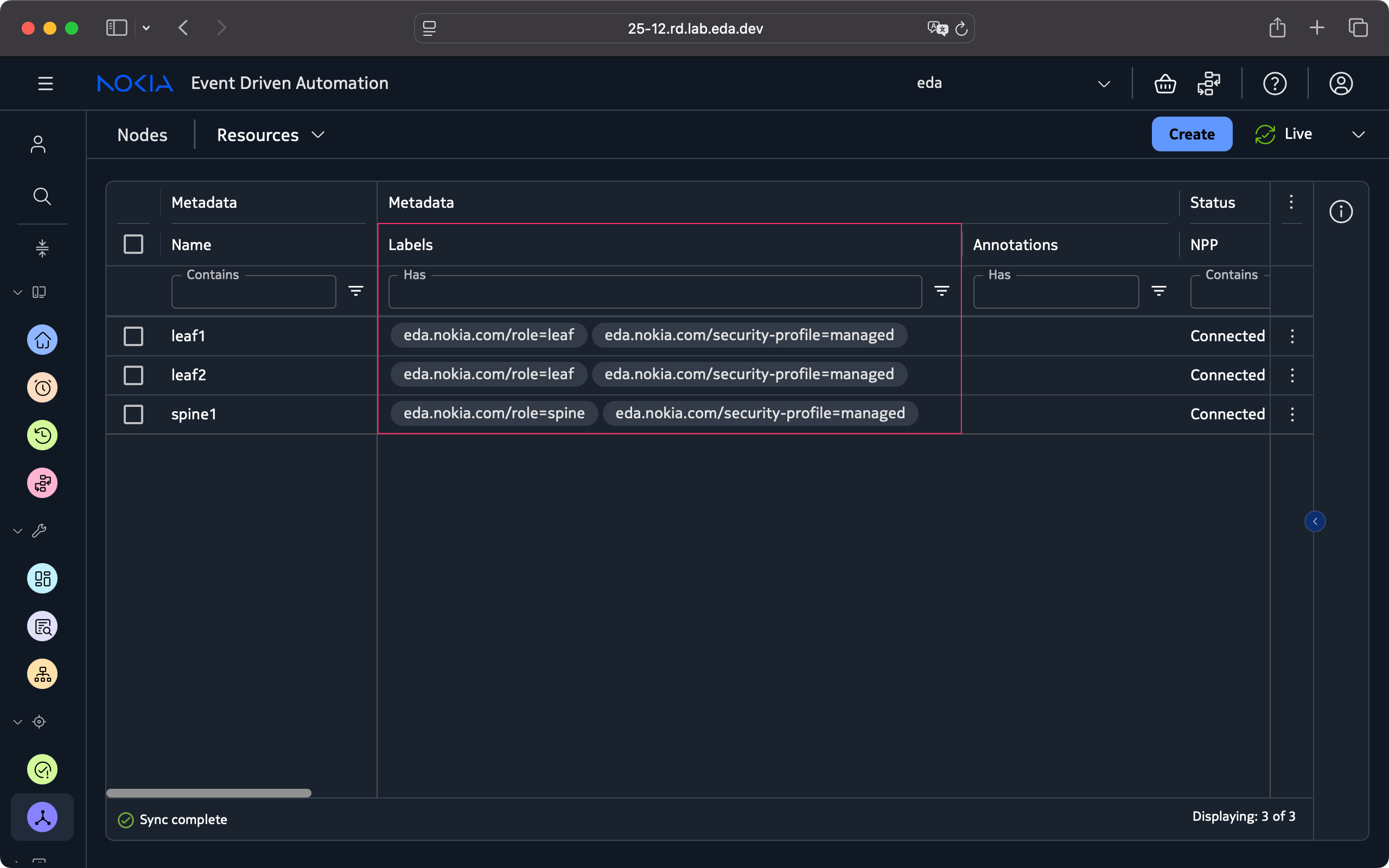Open row actions menu for leaf2

click(x=1292, y=375)
